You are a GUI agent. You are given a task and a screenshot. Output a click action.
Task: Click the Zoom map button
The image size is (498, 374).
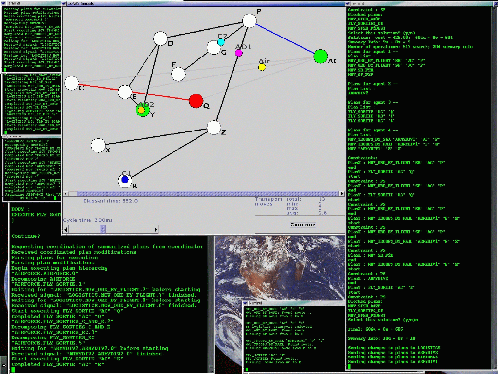pos(303,225)
